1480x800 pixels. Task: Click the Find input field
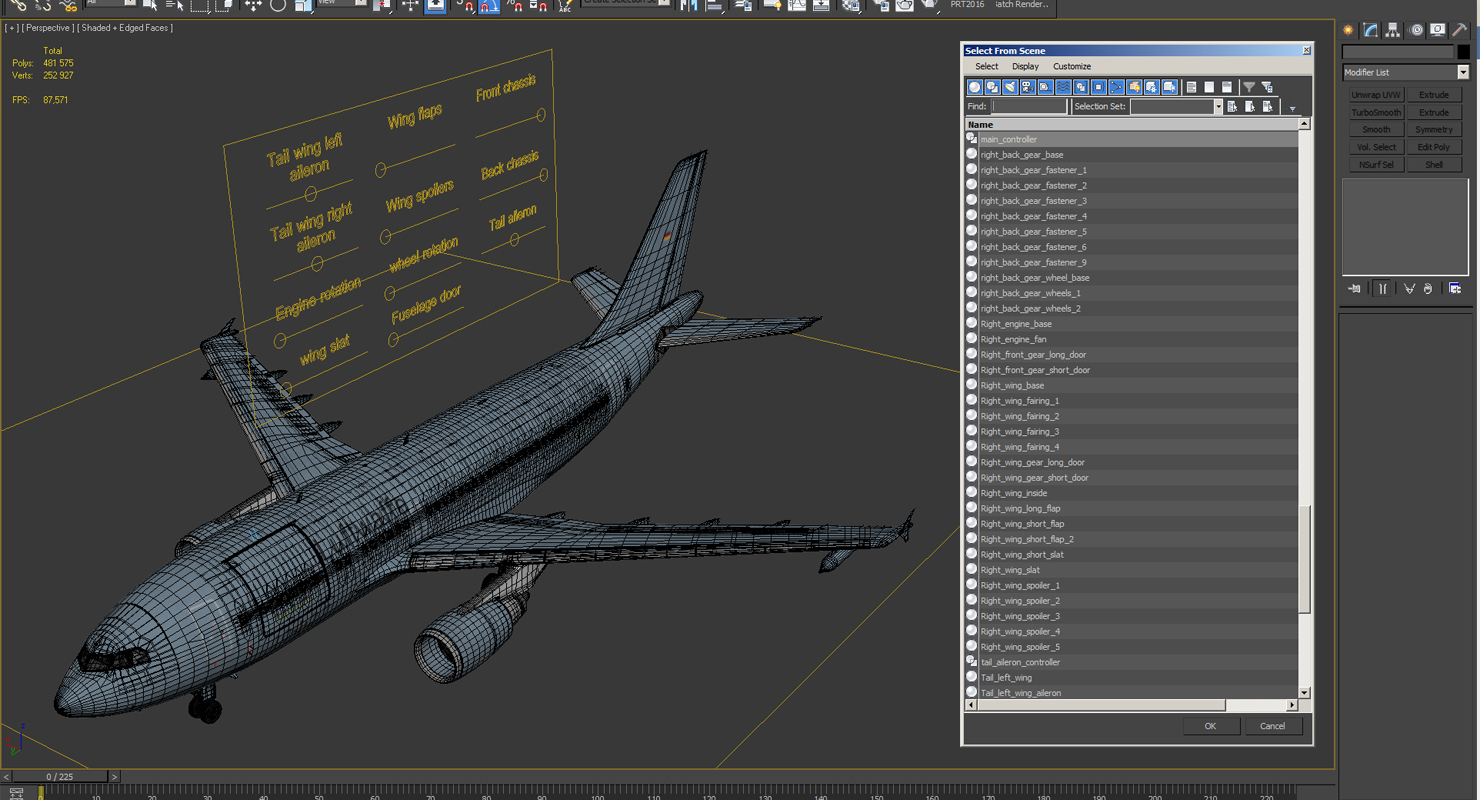(1029, 106)
